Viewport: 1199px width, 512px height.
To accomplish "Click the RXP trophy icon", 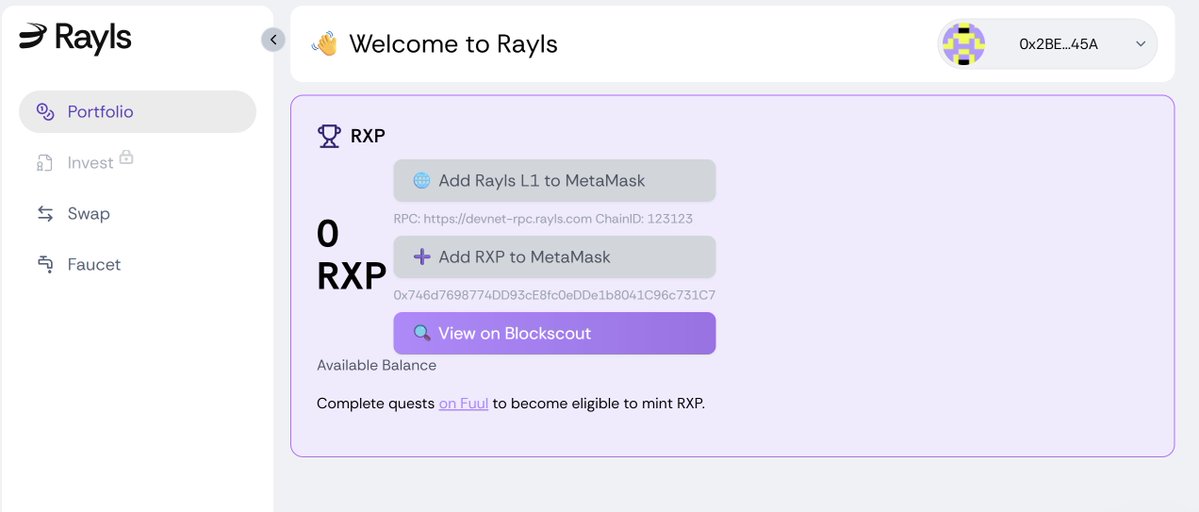I will tap(329, 136).
